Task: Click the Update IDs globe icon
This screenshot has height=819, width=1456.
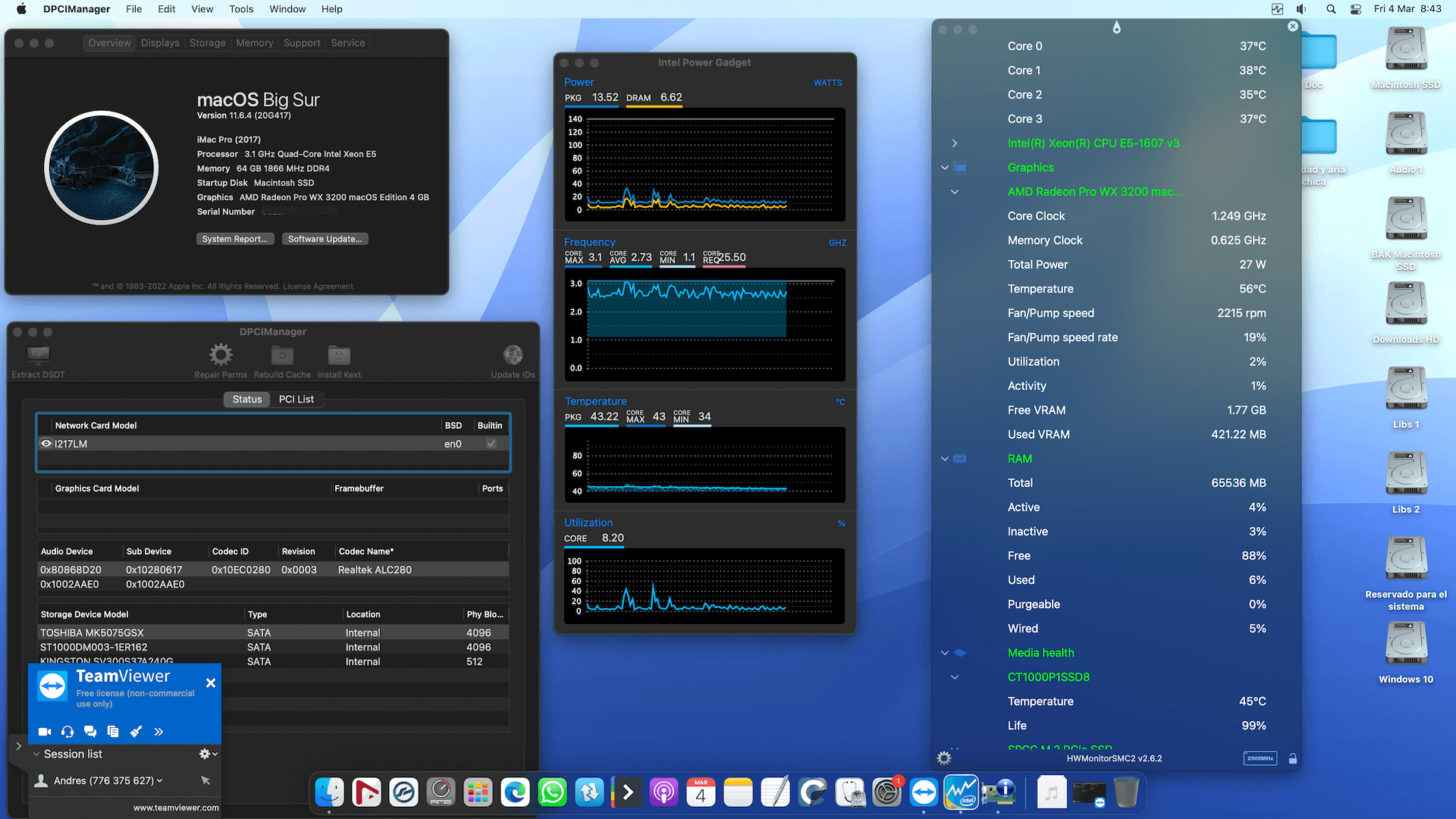Action: [x=513, y=354]
